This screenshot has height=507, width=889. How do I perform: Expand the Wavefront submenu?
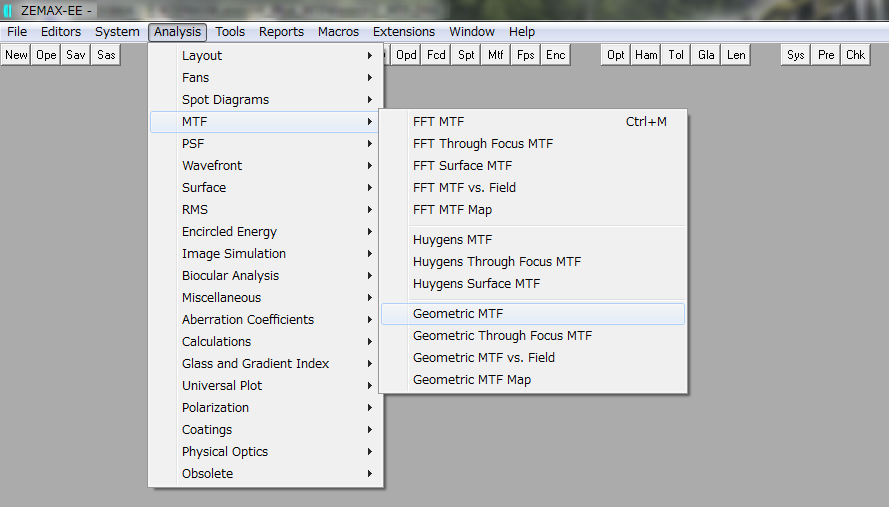click(266, 166)
